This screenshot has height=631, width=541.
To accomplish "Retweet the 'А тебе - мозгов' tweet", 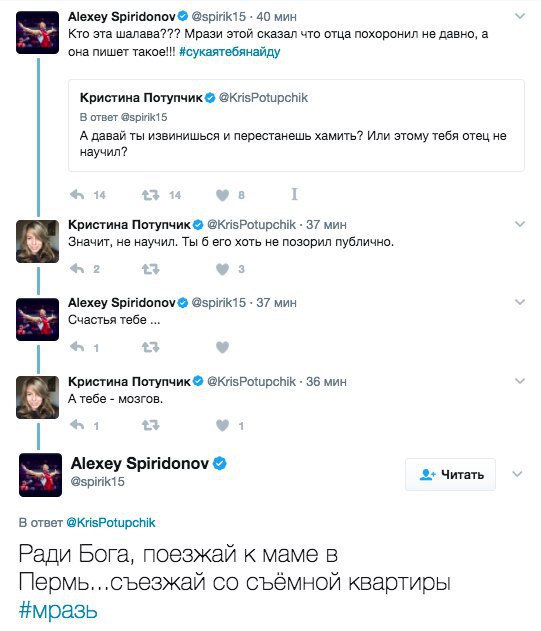I will click(x=151, y=425).
